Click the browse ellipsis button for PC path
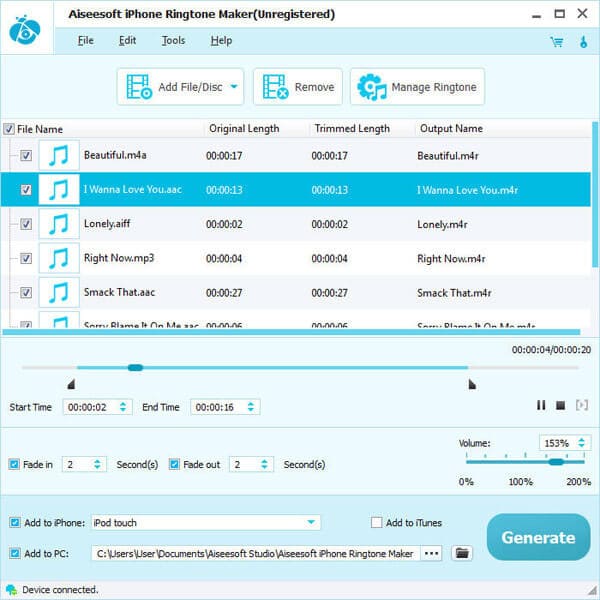Image resolution: width=600 pixels, height=600 pixels. 431,552
